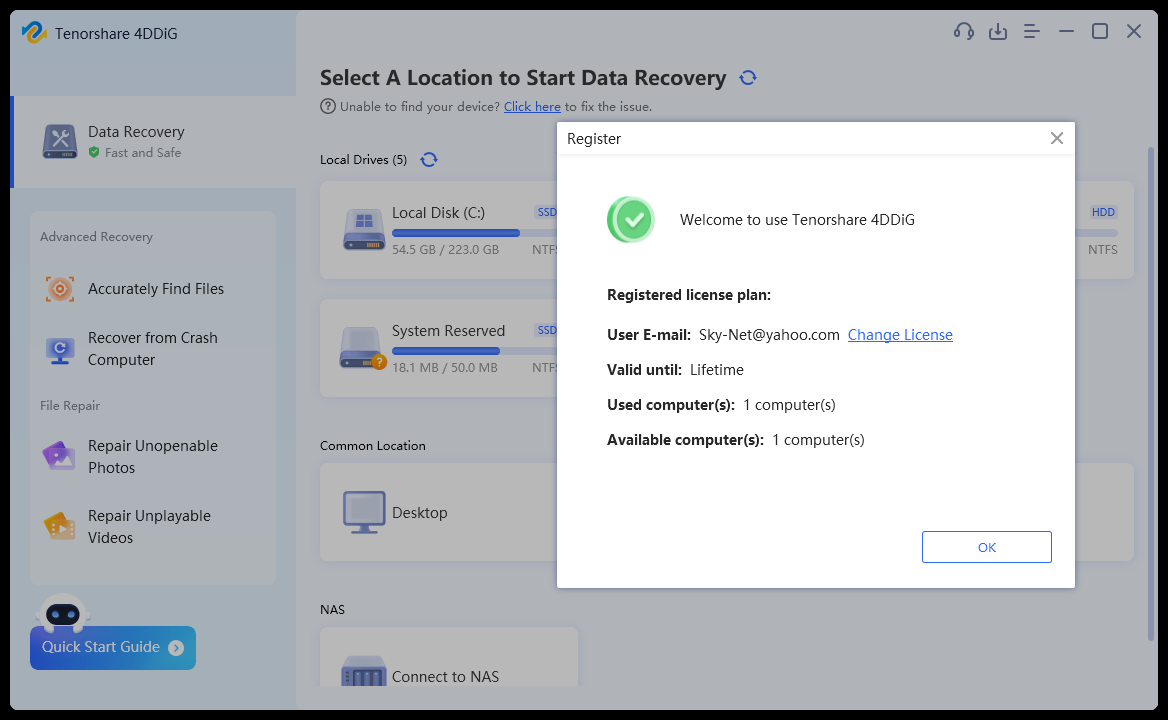Screen dimensions: 1168x720
Task: Click the Sky-Net@yahoo.com email text
Action: tap(769, 335)
